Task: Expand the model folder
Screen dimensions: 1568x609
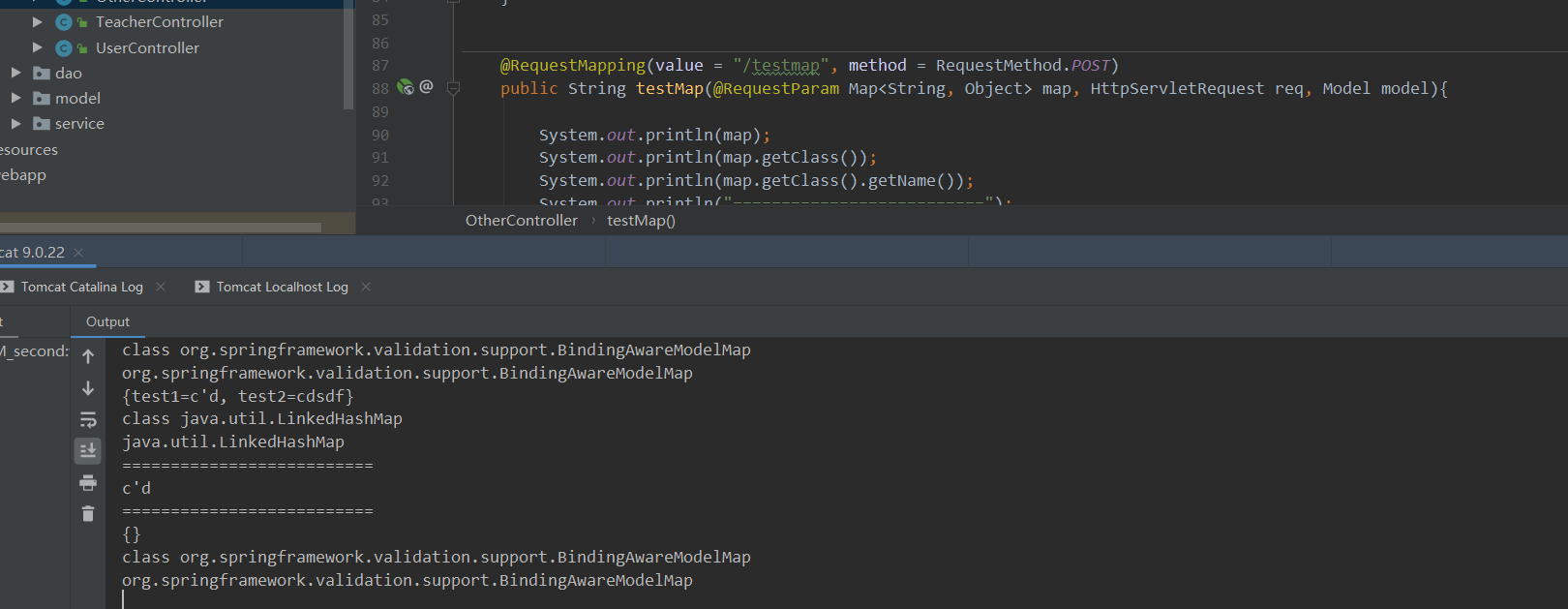Action: 15,98
